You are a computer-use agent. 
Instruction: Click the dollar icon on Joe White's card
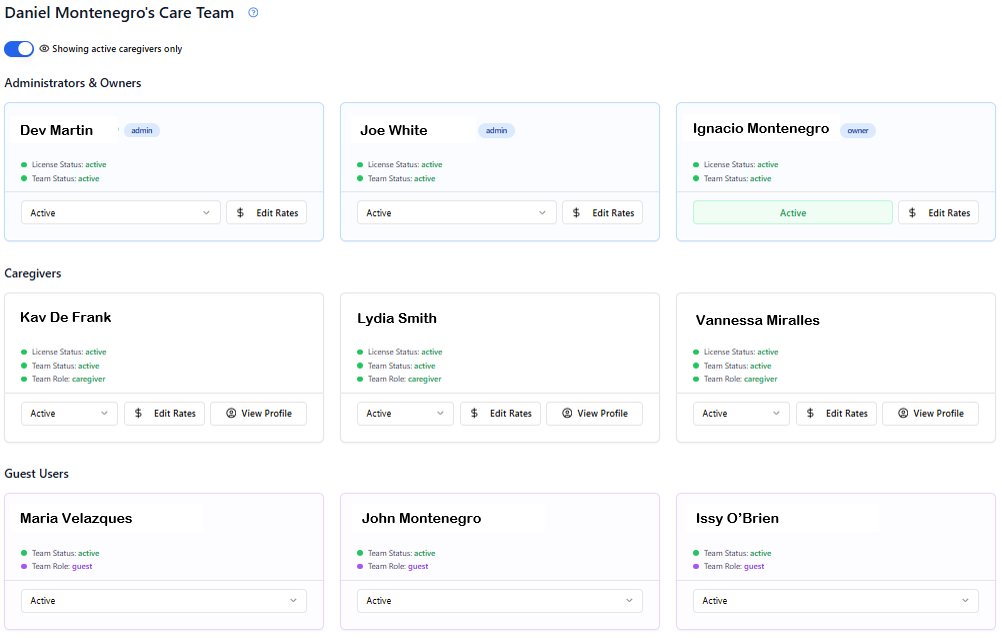point(576,213)
